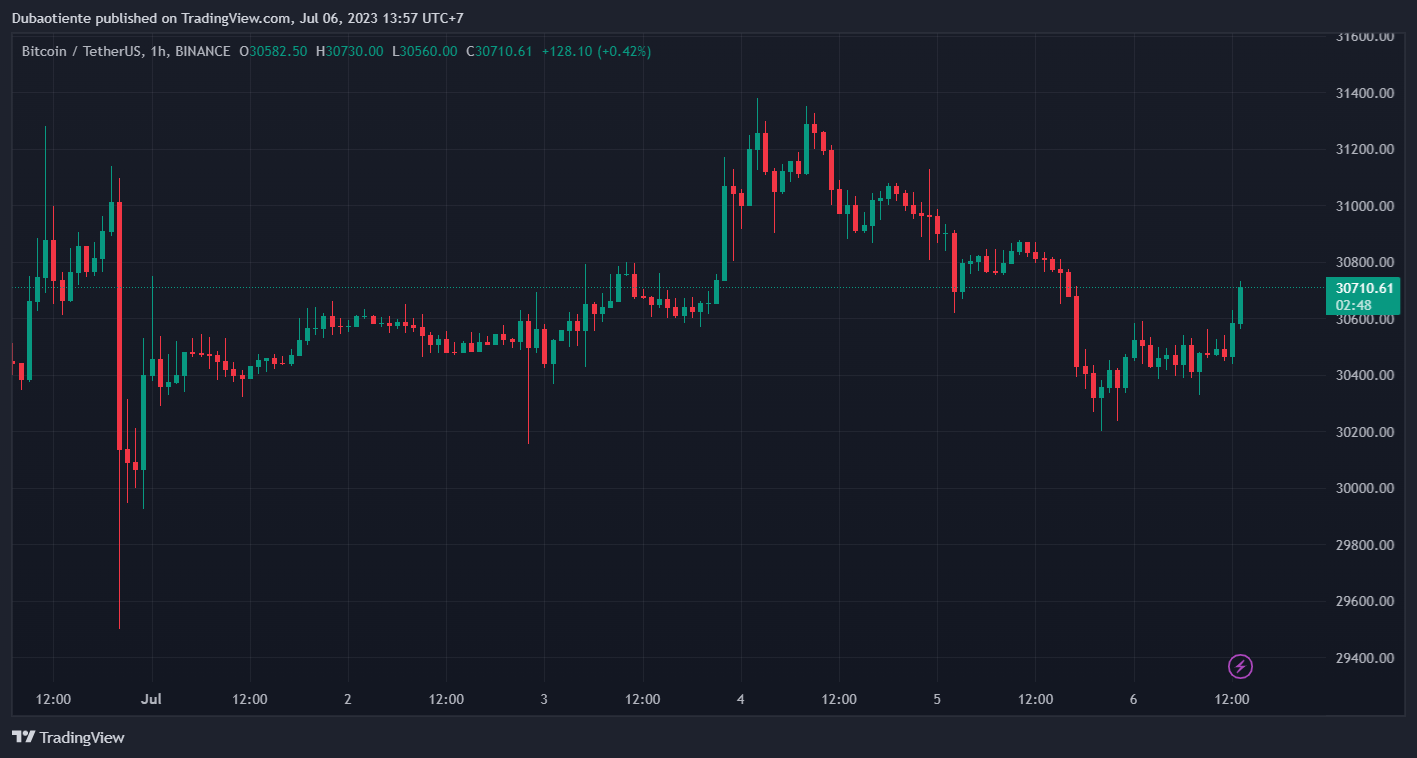Click the date label 4 on time axis
1417x758 pixels.
[740, 699]
